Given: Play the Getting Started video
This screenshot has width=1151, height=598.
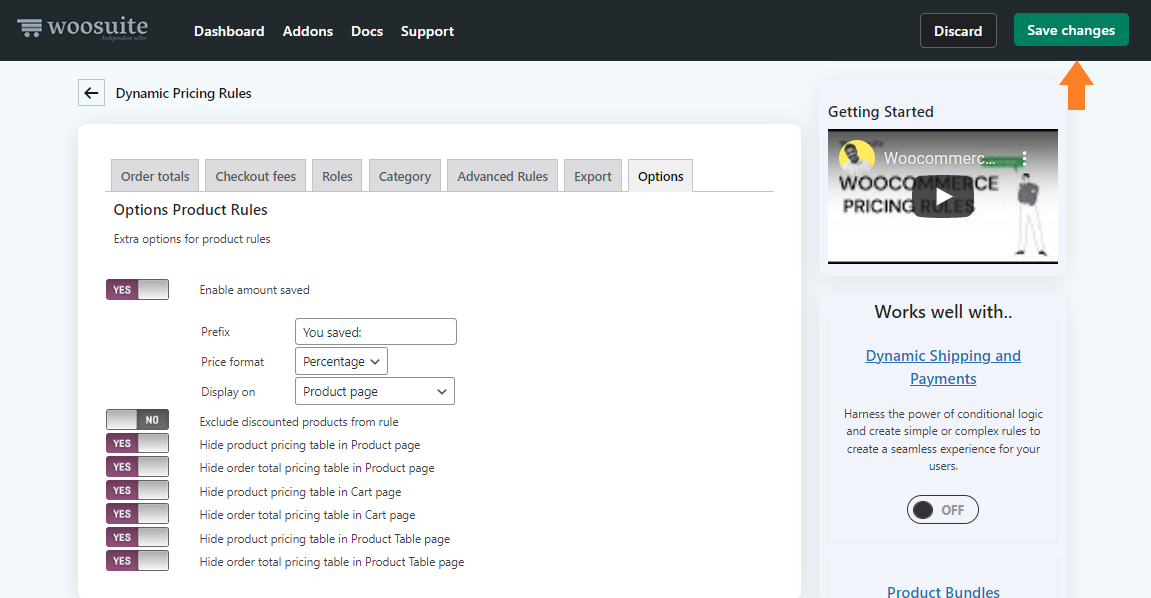Looking at the screenshot, I should click(x=943, y=197).
